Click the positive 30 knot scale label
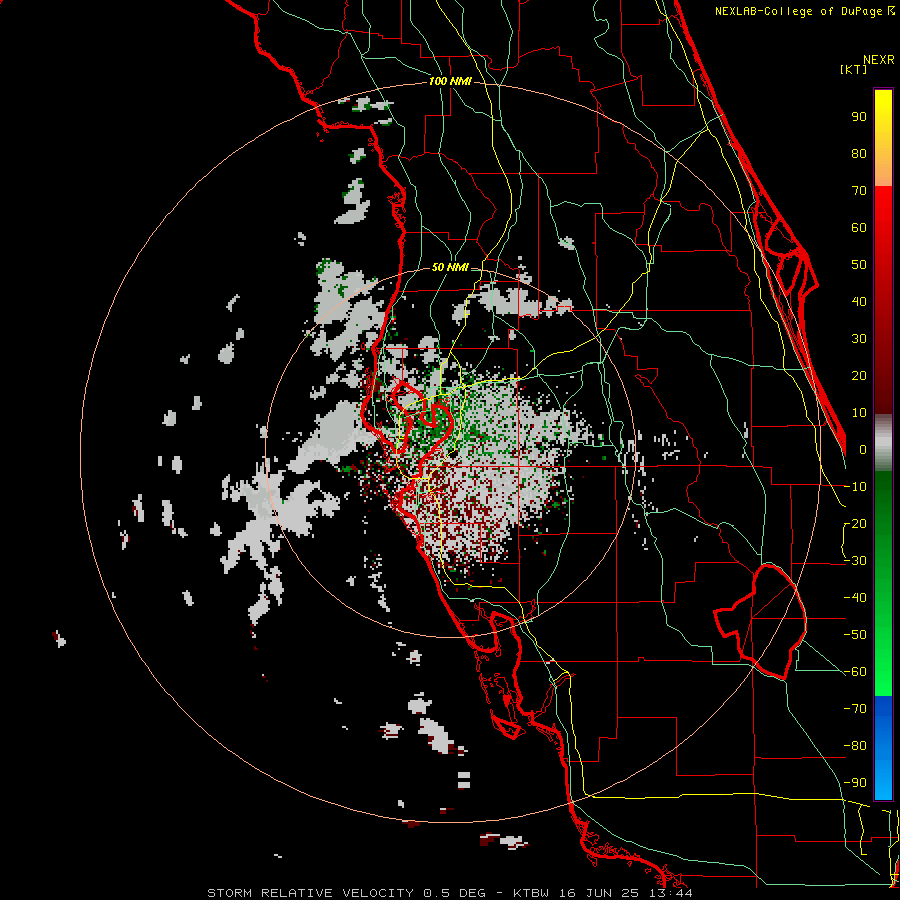 (x=859, y=339)
